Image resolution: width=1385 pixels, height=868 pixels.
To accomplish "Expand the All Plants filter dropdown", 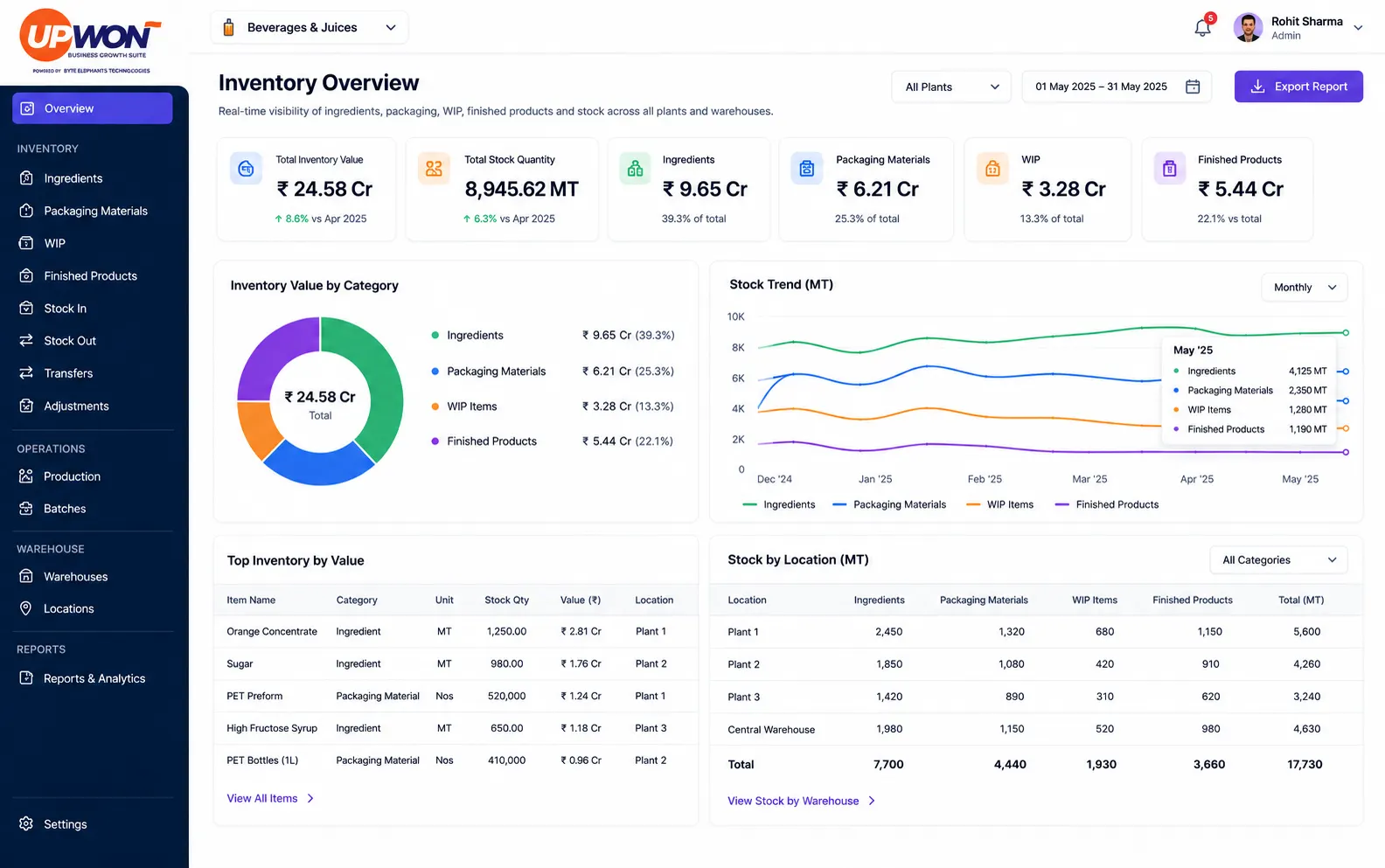I will tap(951, 87).
